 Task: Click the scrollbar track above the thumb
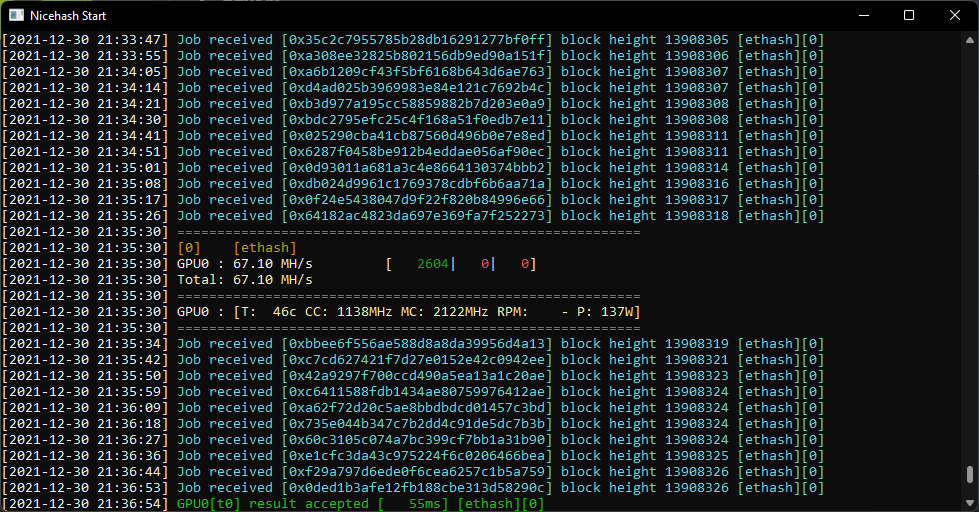tap(970, 250)
